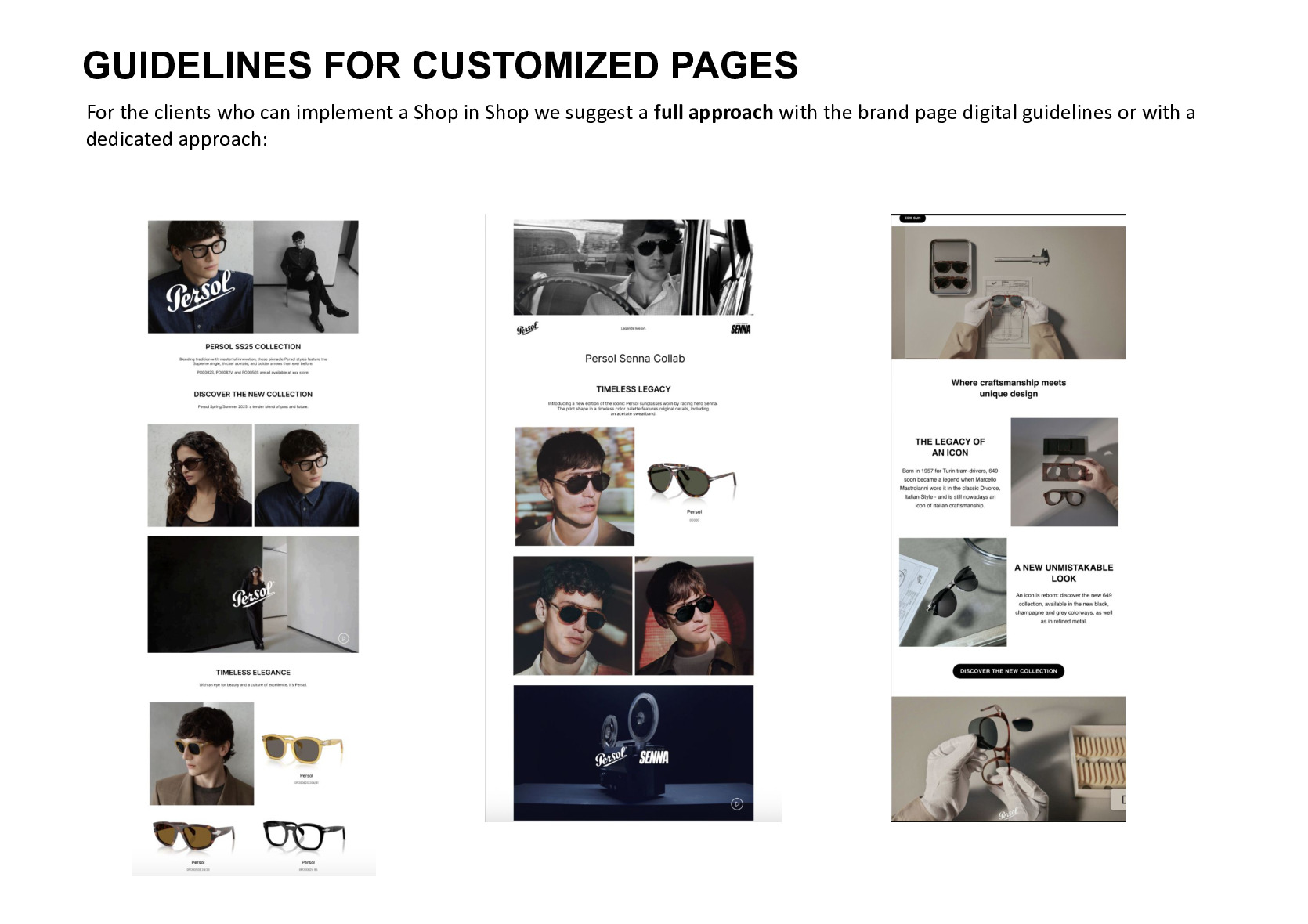Click the 'GUIDELINES FOR CUSTOMIZED PAGES' title
The width and height of the screenshot is (1308, 924).
(x=440, y=65)
